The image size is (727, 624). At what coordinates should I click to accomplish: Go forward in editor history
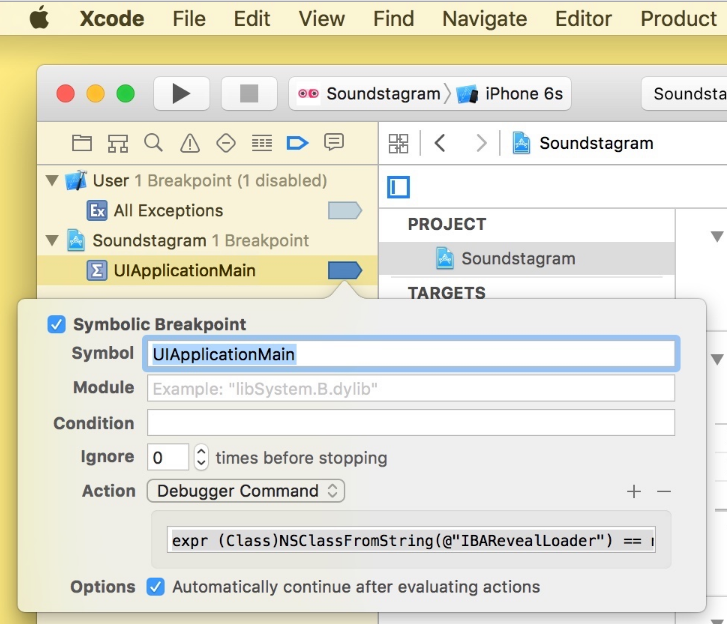482,143
